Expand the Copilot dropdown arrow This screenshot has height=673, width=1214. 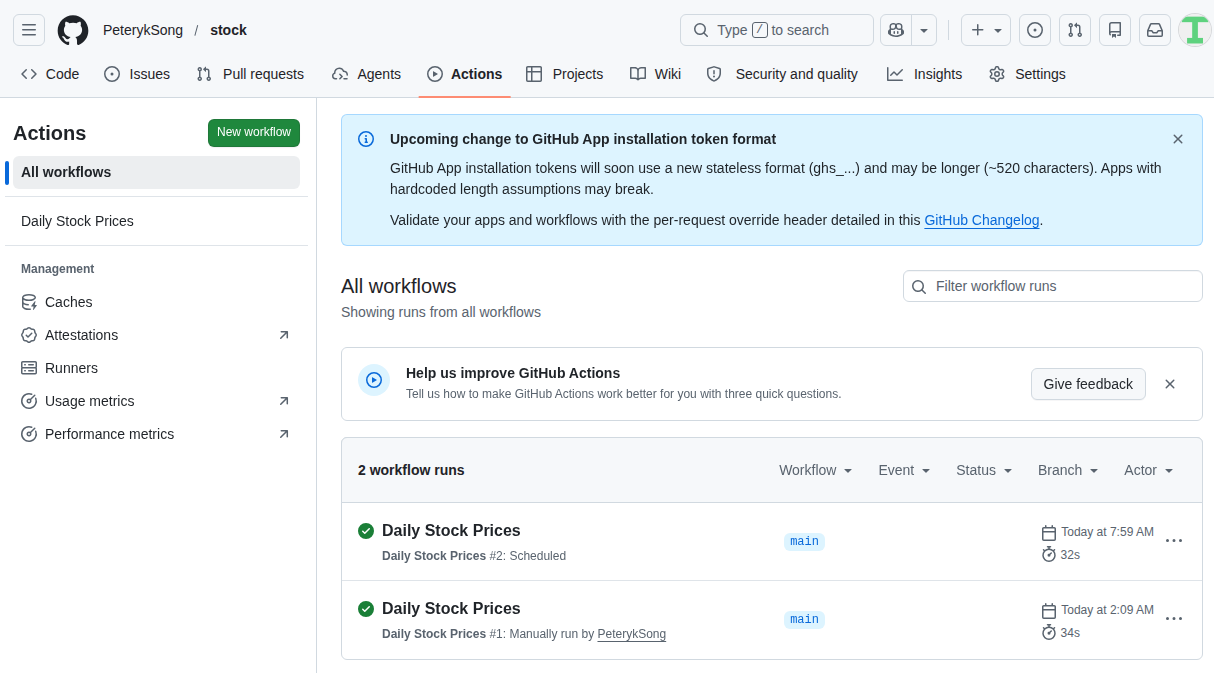[924, 30]
